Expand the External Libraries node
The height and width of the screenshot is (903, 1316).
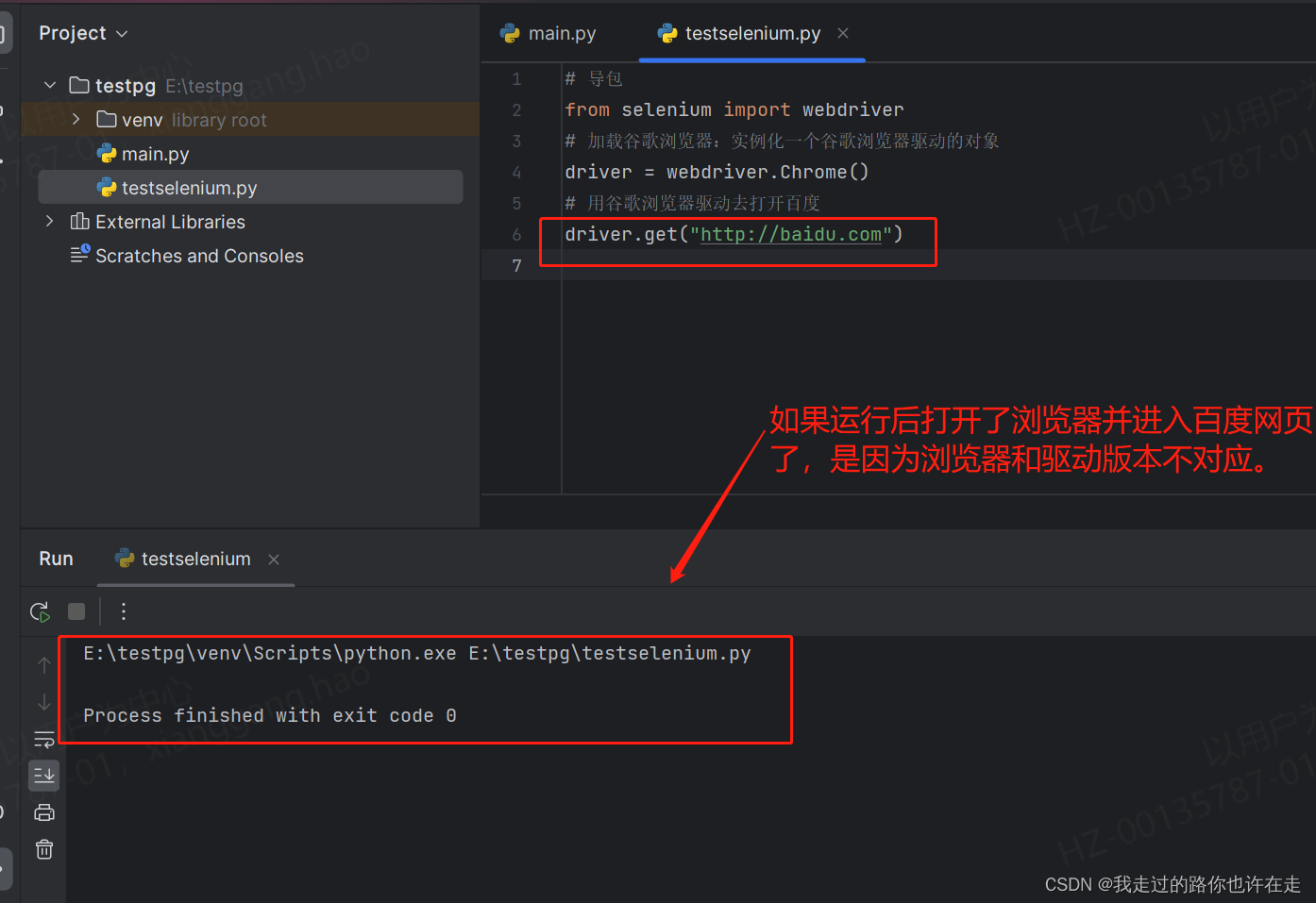tap(50, 221)
